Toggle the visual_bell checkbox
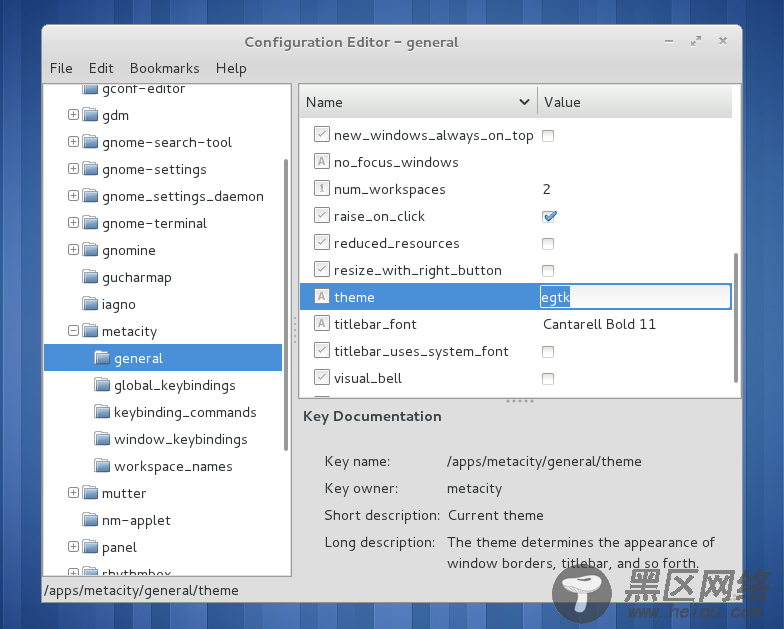This screenshot has height=629, width=784. [x=548, y=378]
